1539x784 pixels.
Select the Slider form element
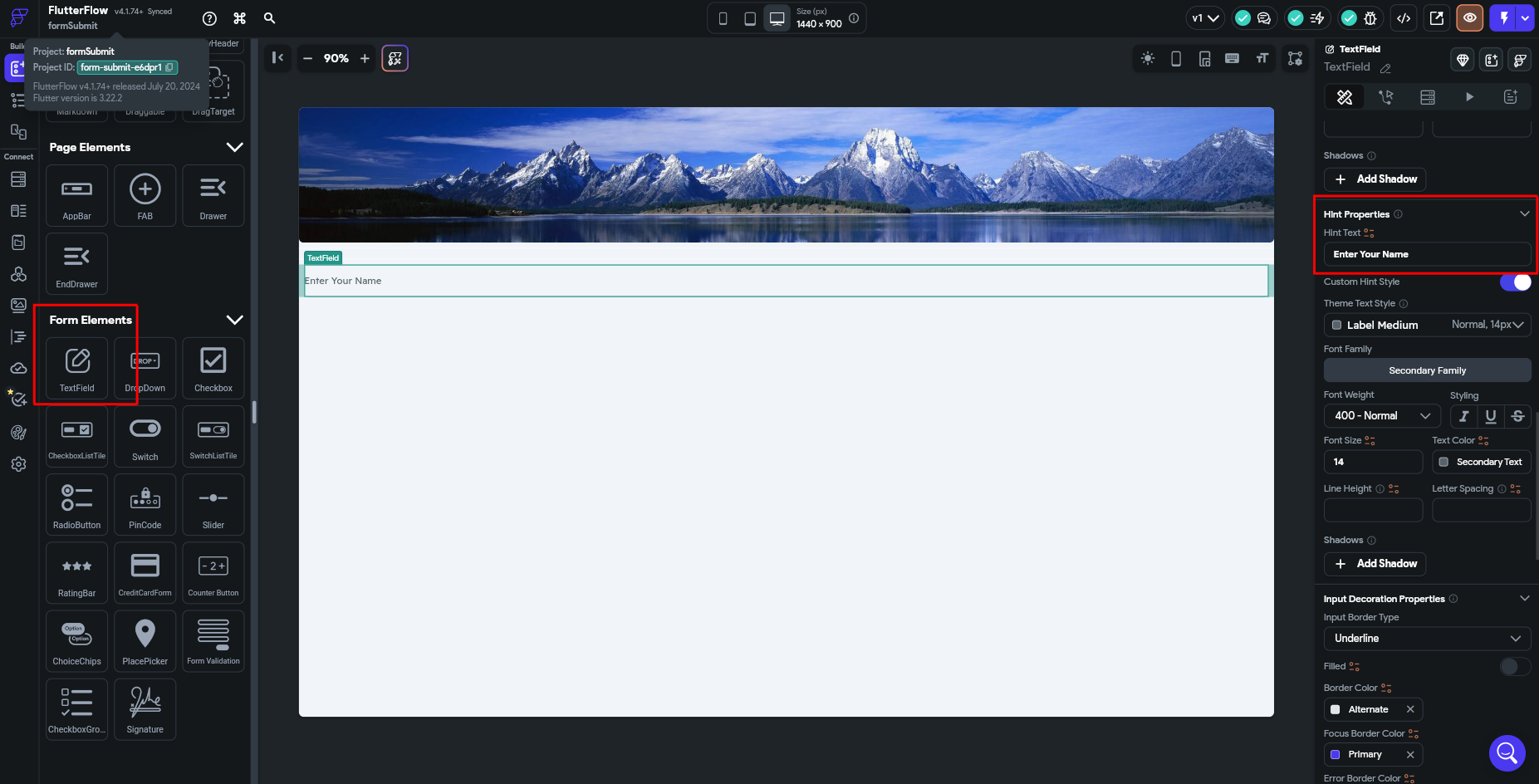[x=213, y=505]
